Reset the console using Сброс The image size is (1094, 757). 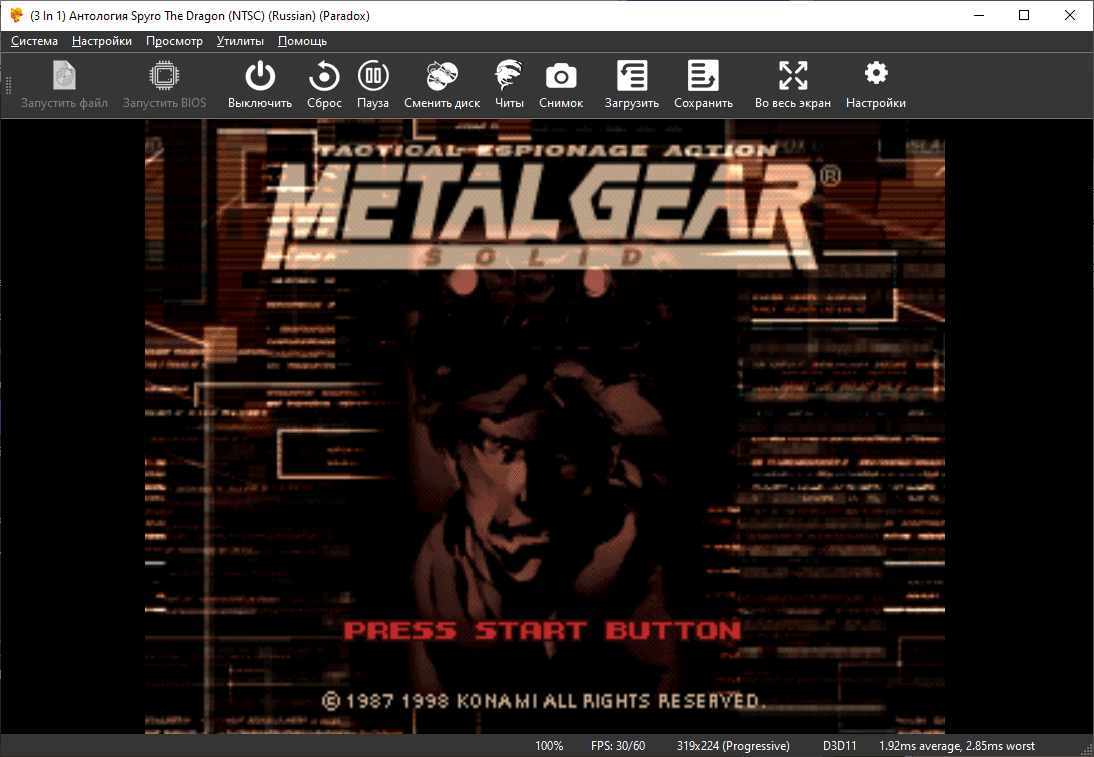[x=324, y=85]
